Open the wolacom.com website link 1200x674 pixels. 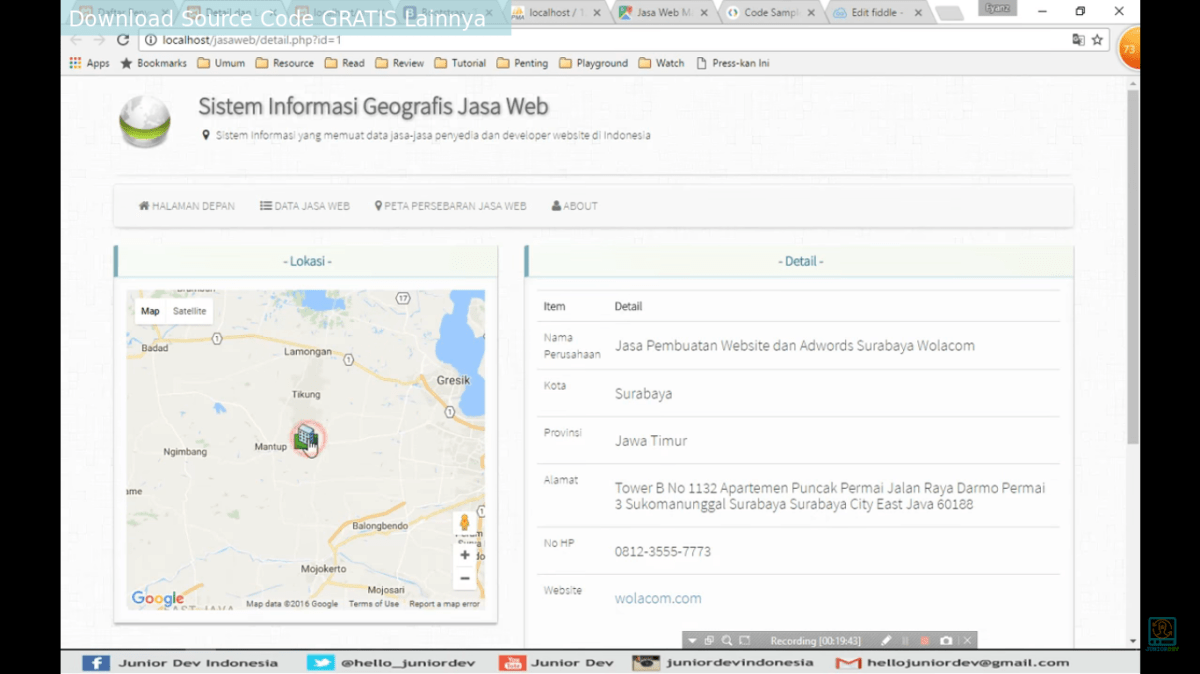pos(657,598)
